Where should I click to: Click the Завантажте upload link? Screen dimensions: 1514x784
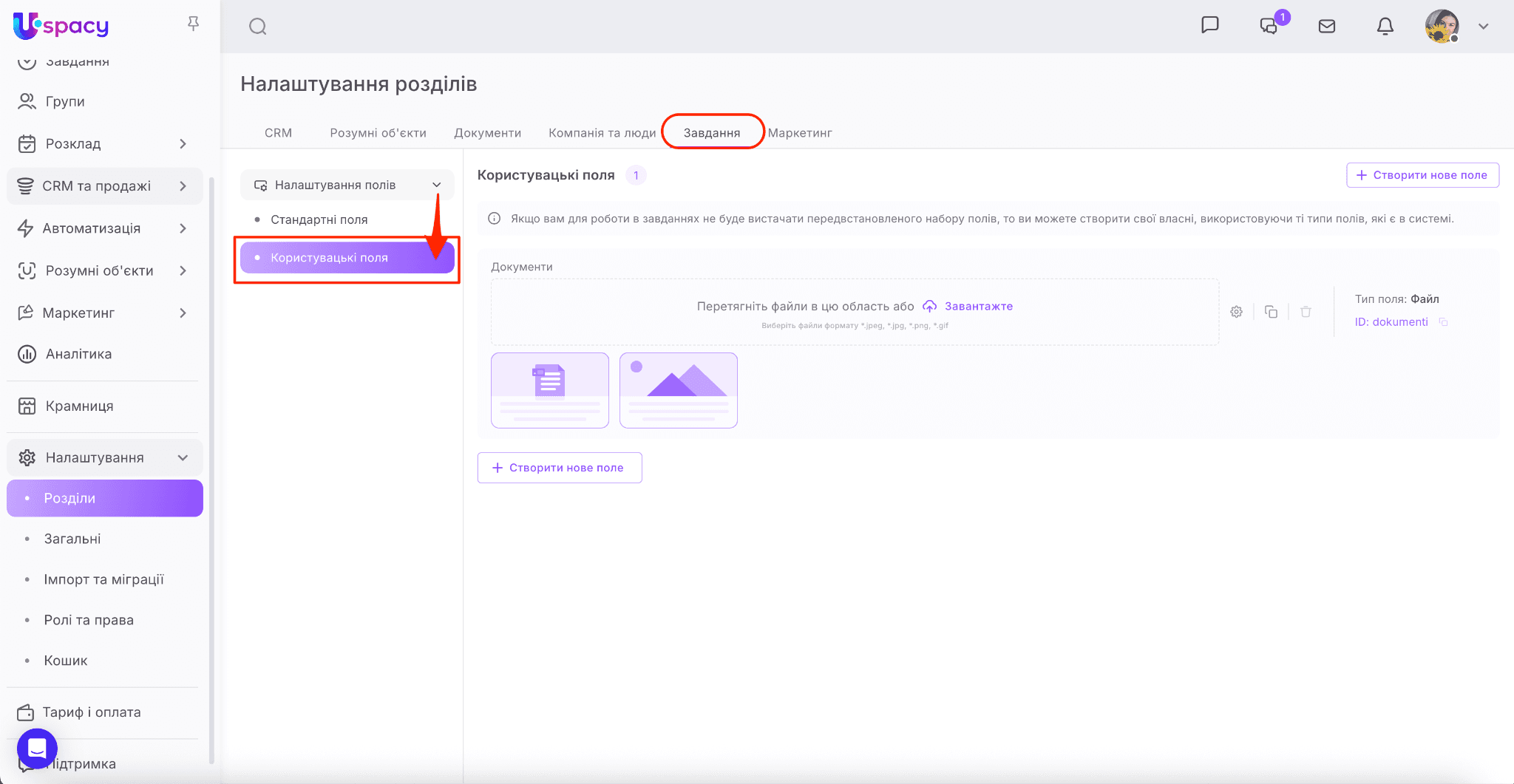coord(978,306)
